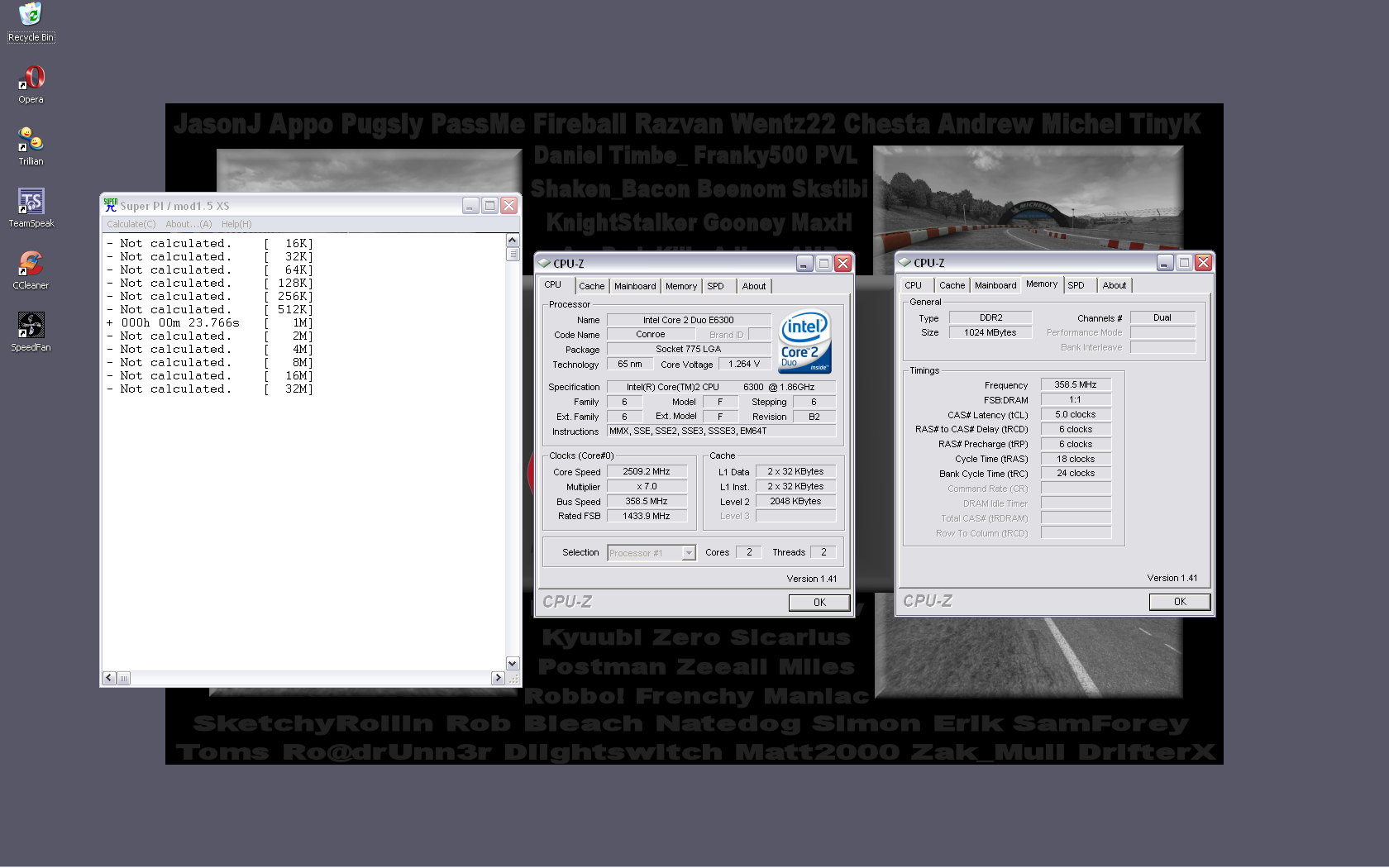Open the Recycle Bin desktop icon

[31, 22]
